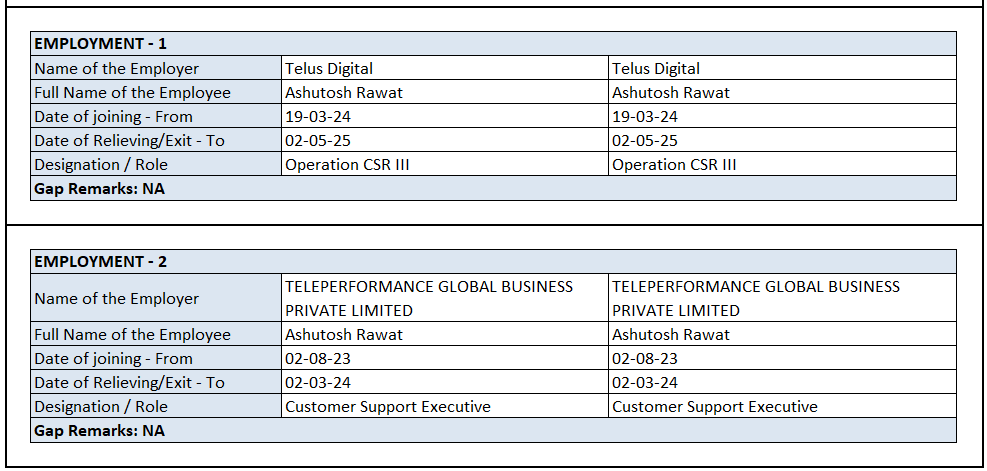Click the last-column 02-03-24 relieving date cell
The width and height of the screenshot is (987, 471).
click(x=645, y=383)
